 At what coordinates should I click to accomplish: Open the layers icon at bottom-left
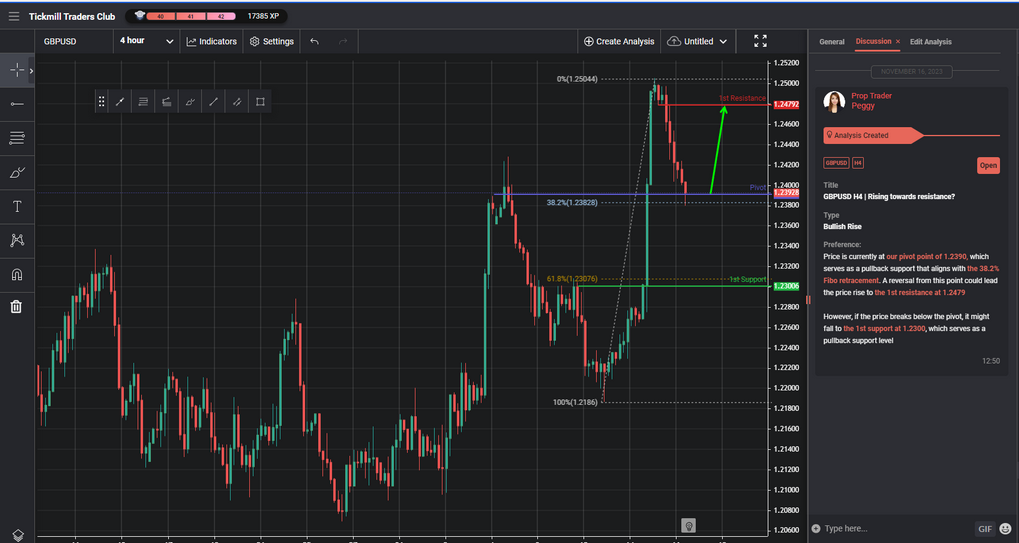coord(18,535)
